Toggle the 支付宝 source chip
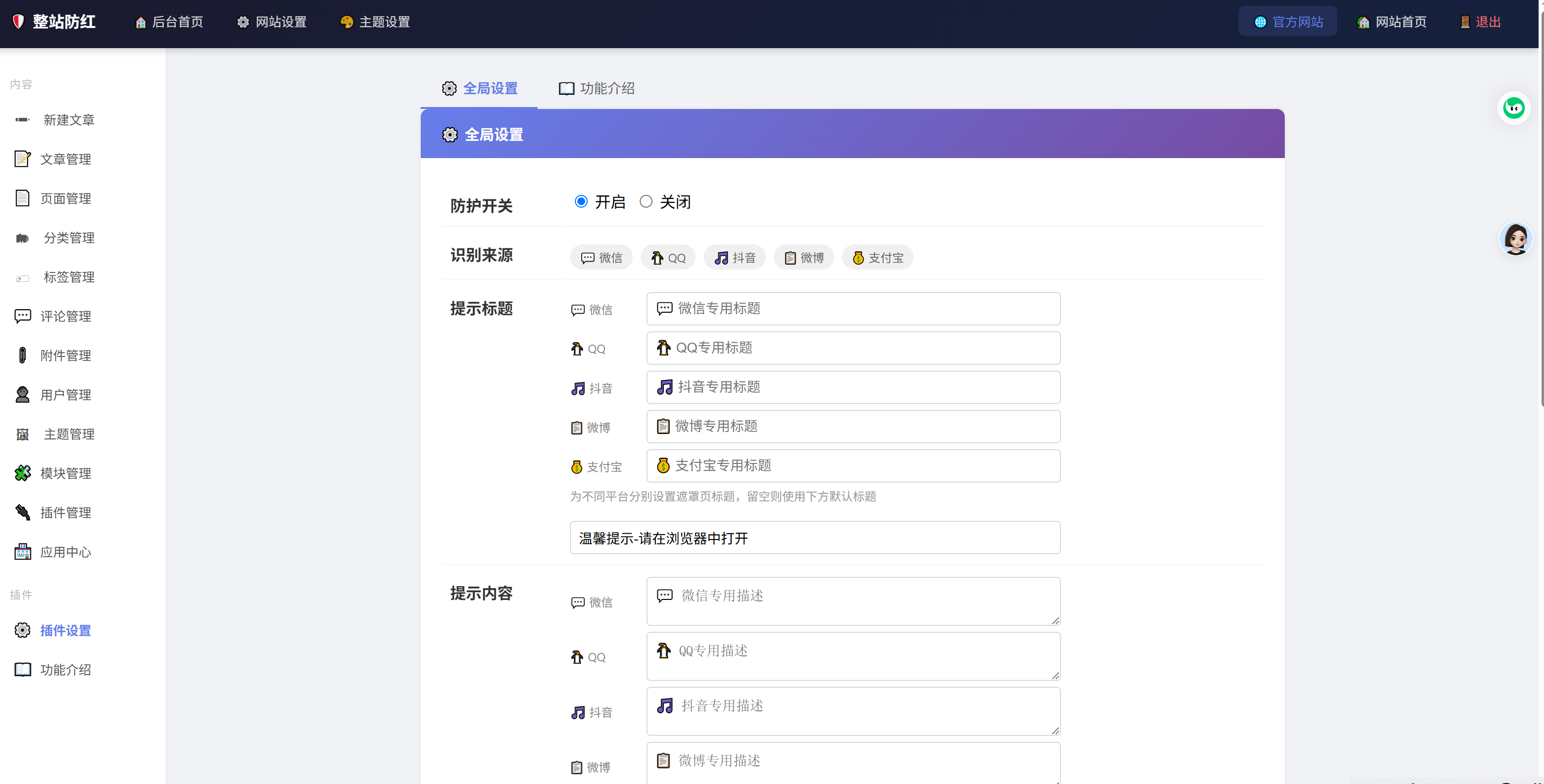Screen dimensions: 1544x784 pyautogui.click(x=877, y=258)
